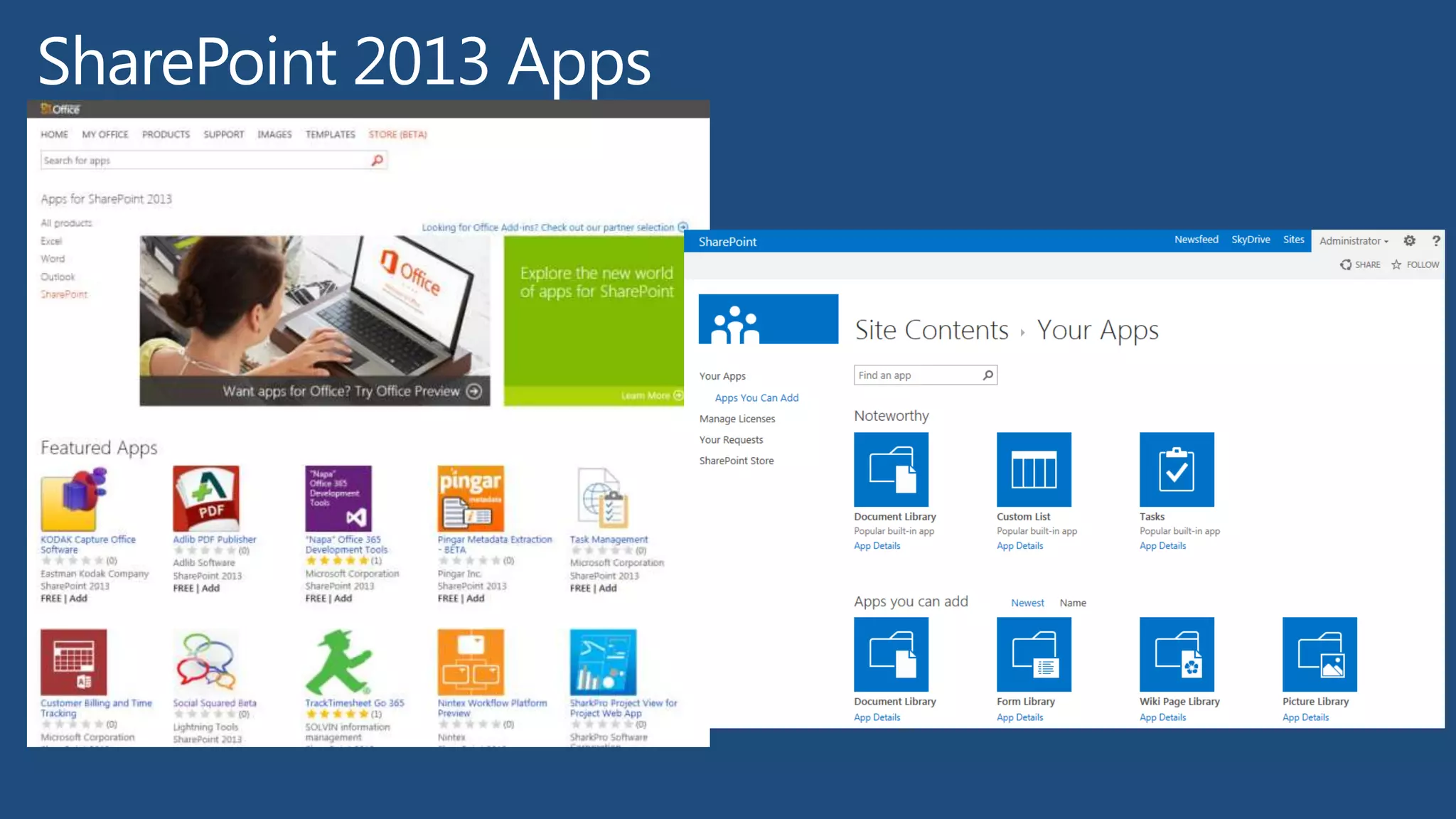Open the Pingar Metadata Extraction icon
The image size is (1456, 819).
(x=471, y=498)
